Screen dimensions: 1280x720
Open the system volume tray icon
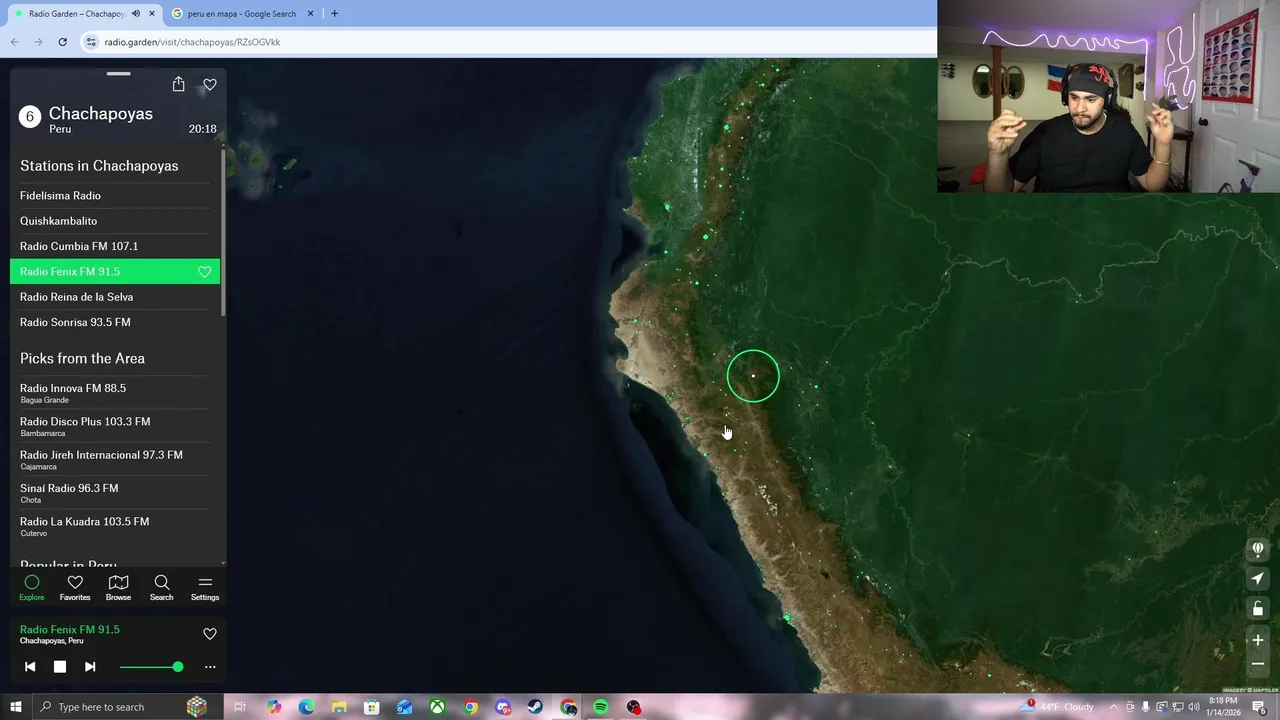tap(1194, 707)
